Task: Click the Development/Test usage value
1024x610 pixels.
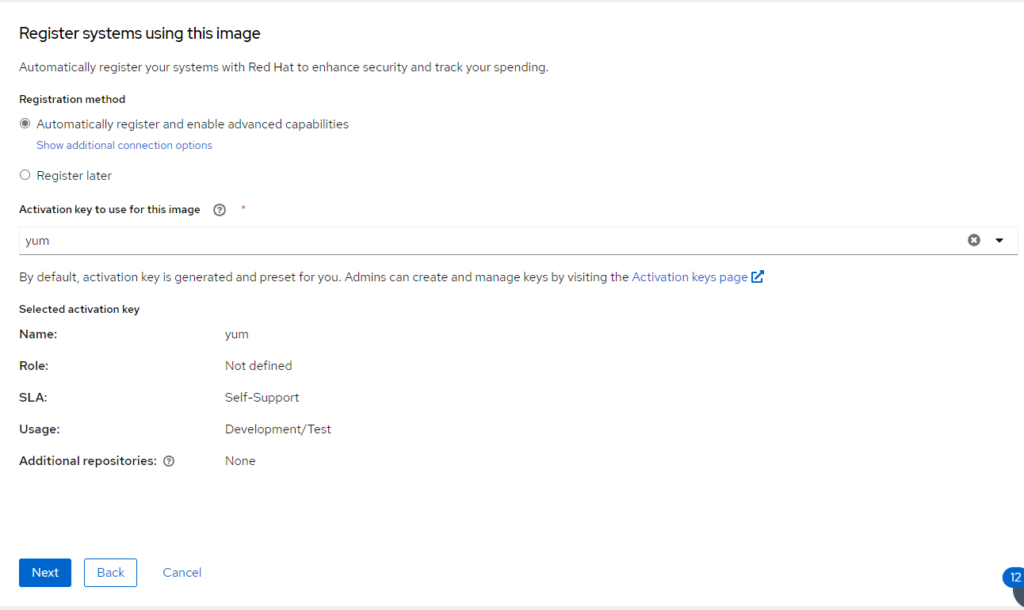Action: point(278,429)
